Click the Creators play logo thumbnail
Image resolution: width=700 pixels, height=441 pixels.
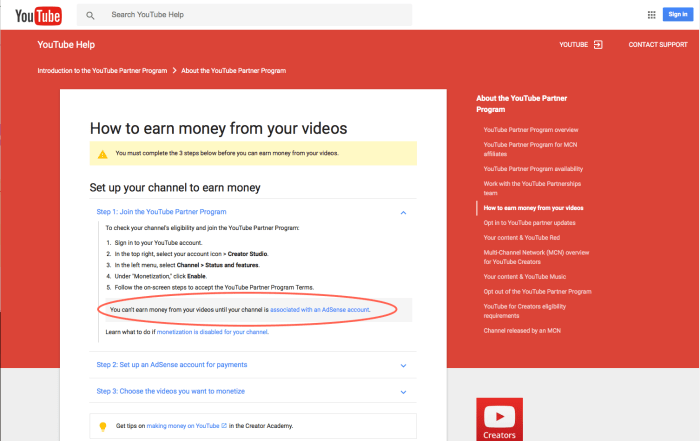499,419
